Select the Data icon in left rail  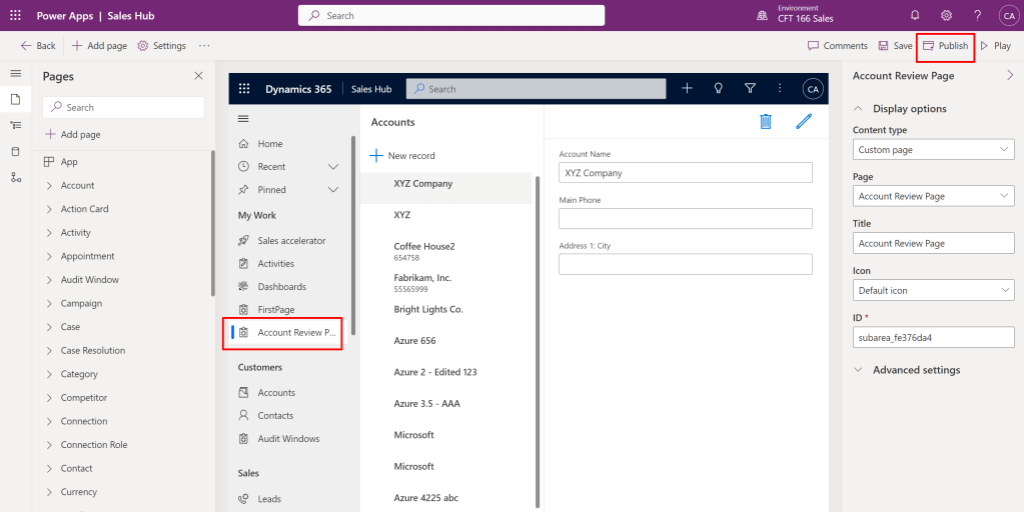coord(16,152)
